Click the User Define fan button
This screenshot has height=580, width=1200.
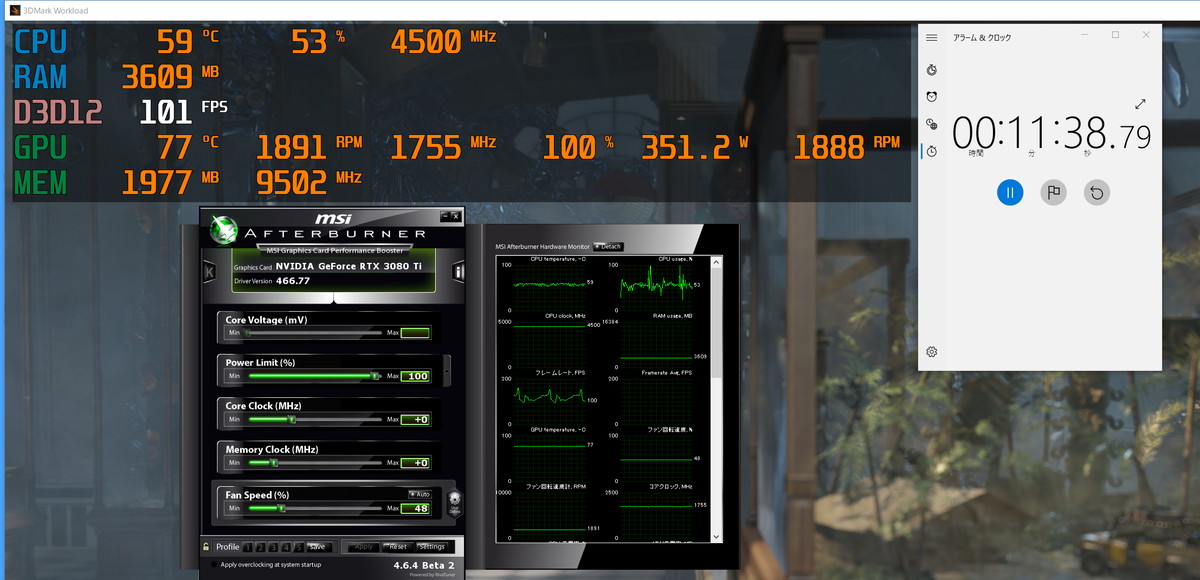[x=454, y=502]
